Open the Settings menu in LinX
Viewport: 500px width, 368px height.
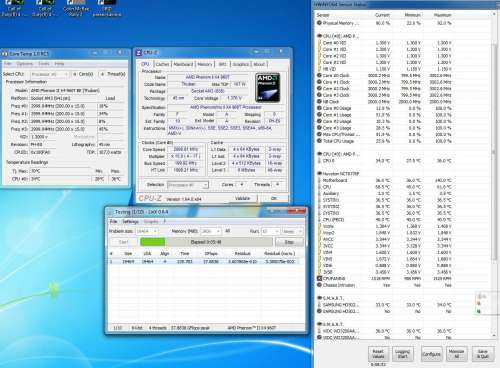coord(130,221)
